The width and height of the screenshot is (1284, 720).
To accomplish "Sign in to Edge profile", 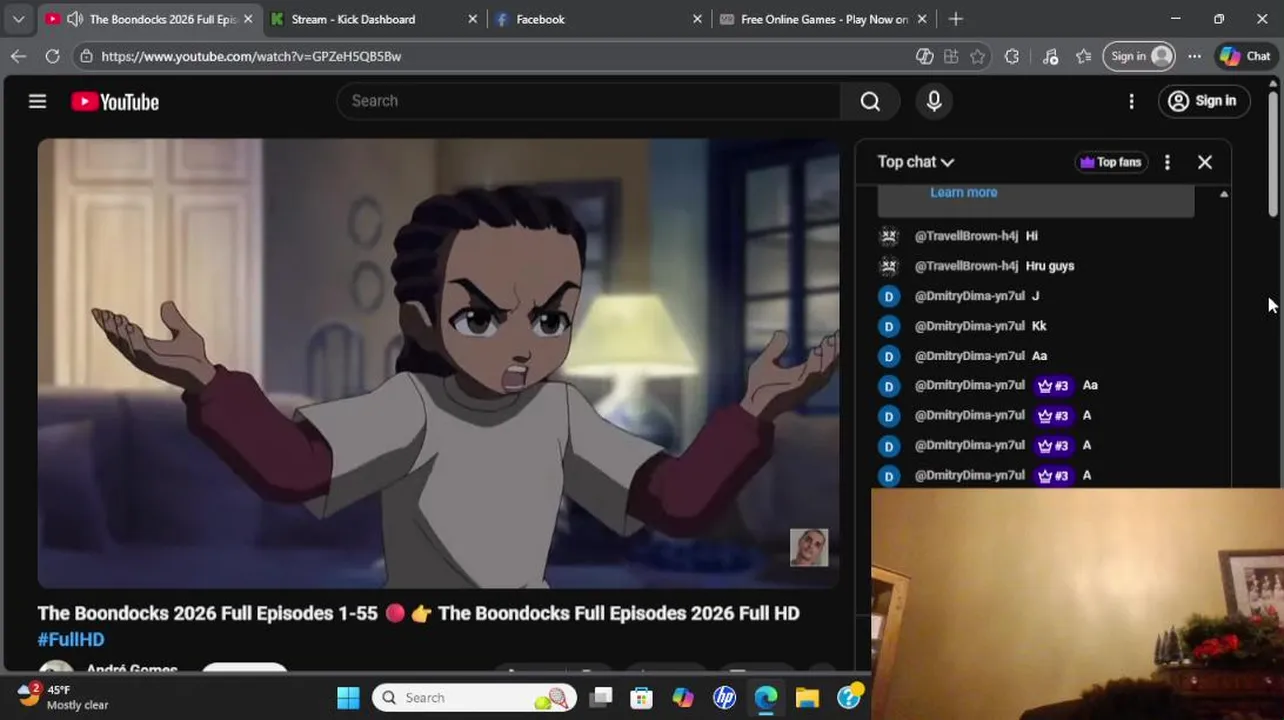I will [1139, 56].
